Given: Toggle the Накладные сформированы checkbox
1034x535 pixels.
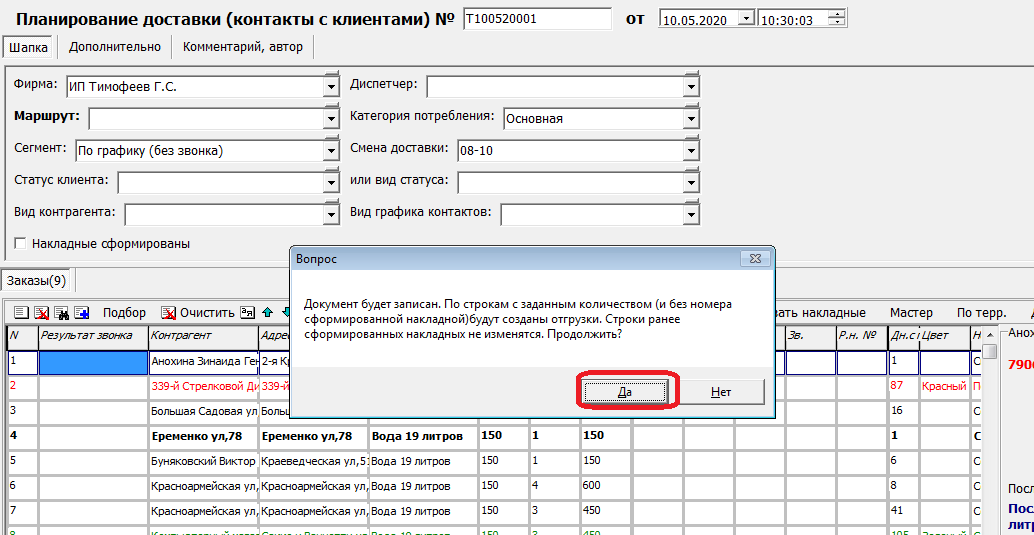Looking at the screenshot, I should (20, 244).
